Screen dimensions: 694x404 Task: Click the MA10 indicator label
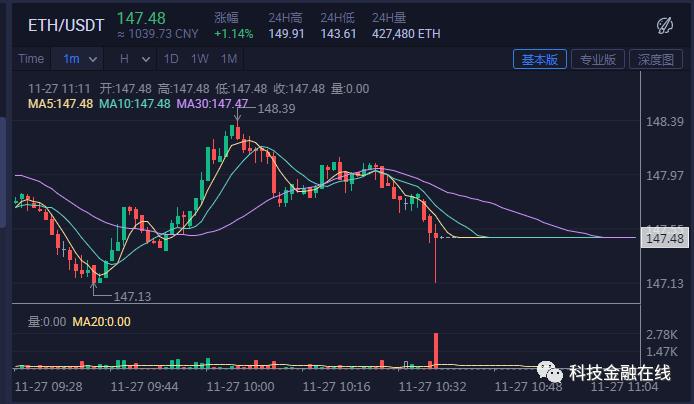tap(135, 104)
